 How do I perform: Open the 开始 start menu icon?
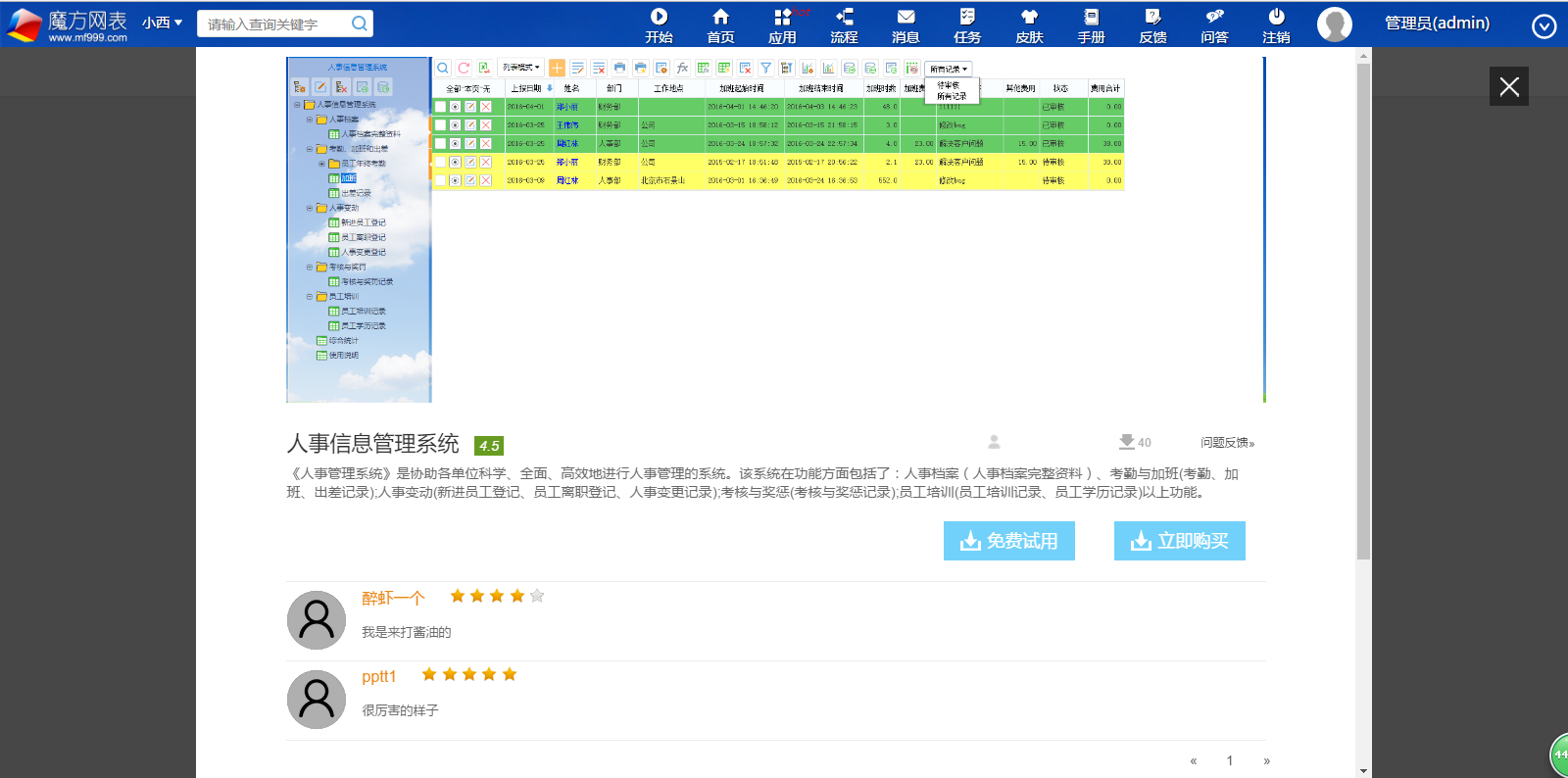pyautogui.click(x=659, y=25)
